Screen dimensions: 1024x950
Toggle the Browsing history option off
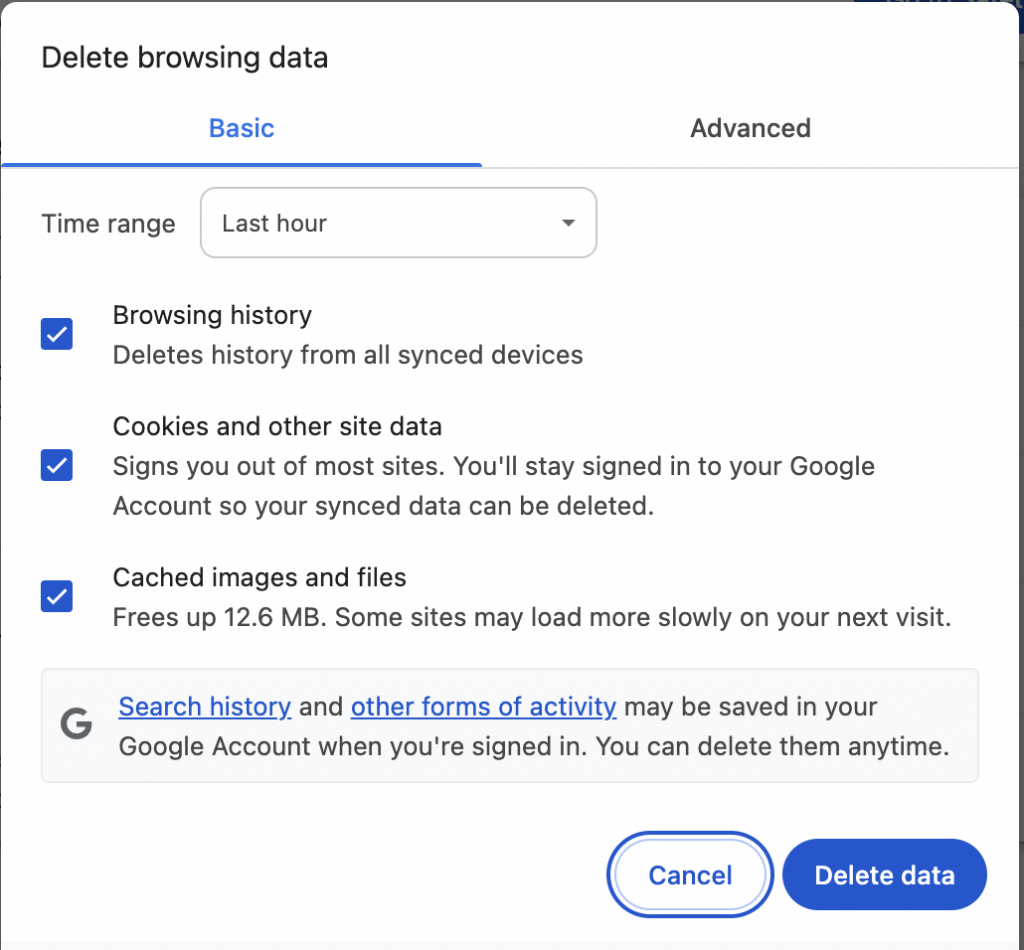56,334
